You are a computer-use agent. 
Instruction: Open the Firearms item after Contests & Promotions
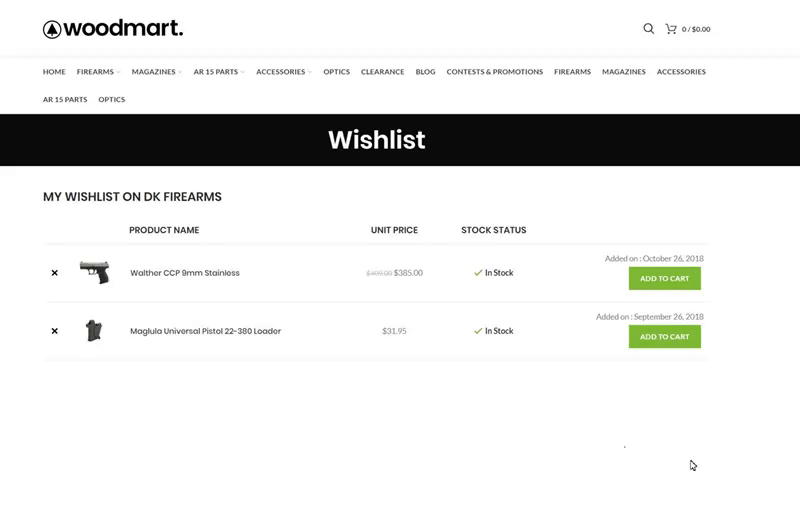pyautogui.click(x=572, y=72)
